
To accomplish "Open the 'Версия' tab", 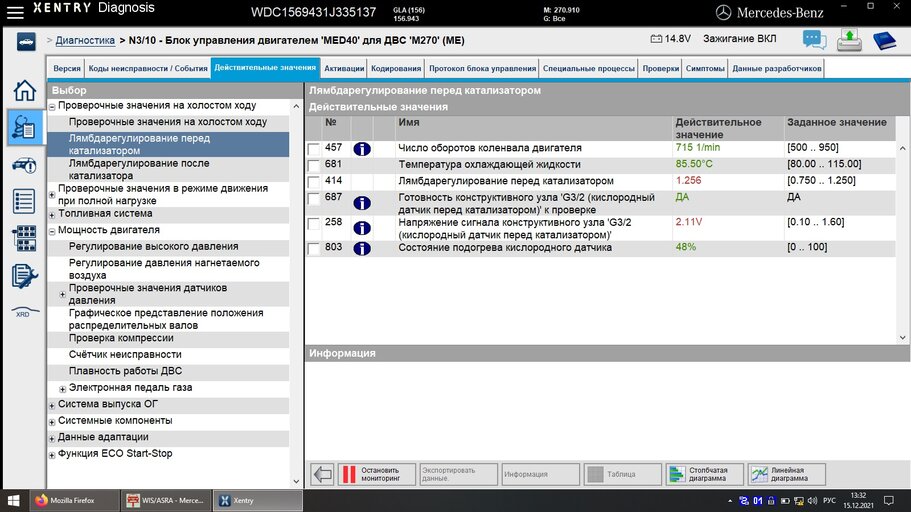I will click(x=67, y=69).
